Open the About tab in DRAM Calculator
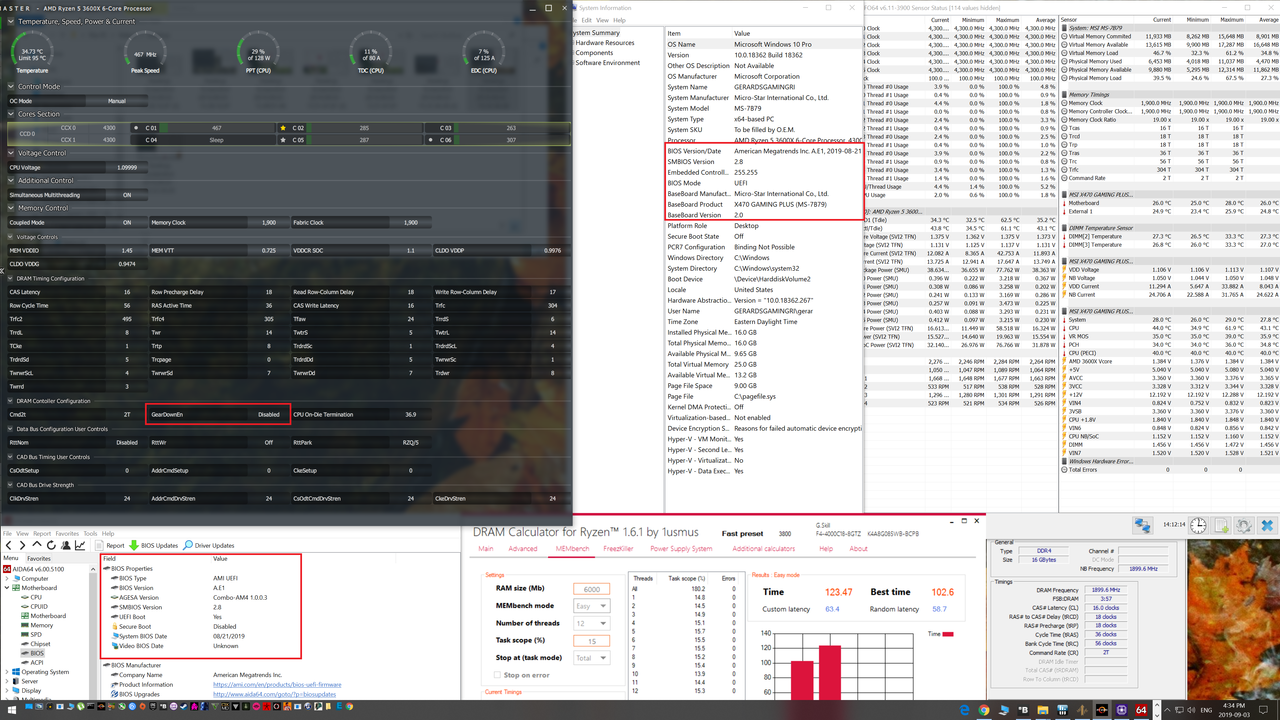The width and height of the screenshot is (1280, 720). coord(858,548)
